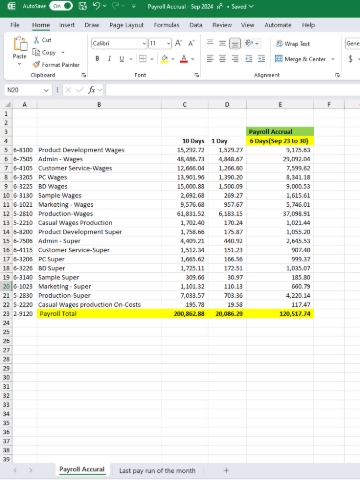This screenshot has height=480, width=360.
Task: Apply the red font color
Action: coord(184,59)
